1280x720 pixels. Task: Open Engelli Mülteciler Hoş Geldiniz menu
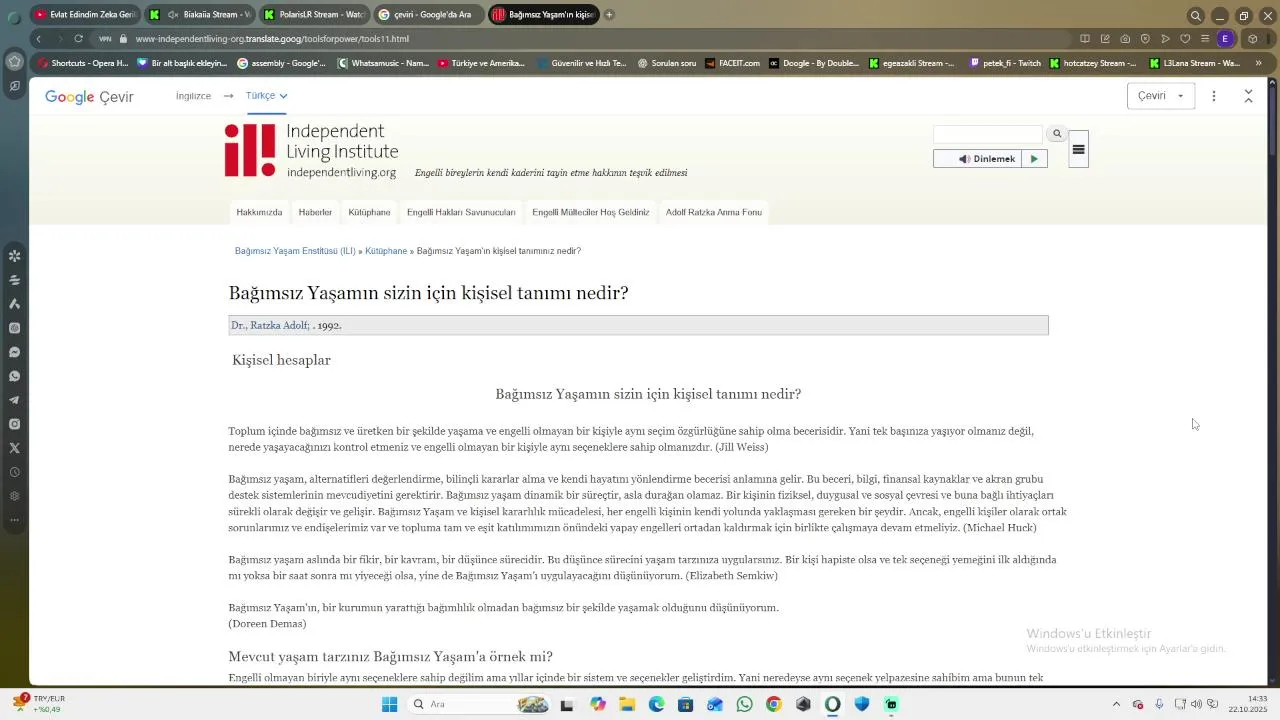click(x=591, y=212)
